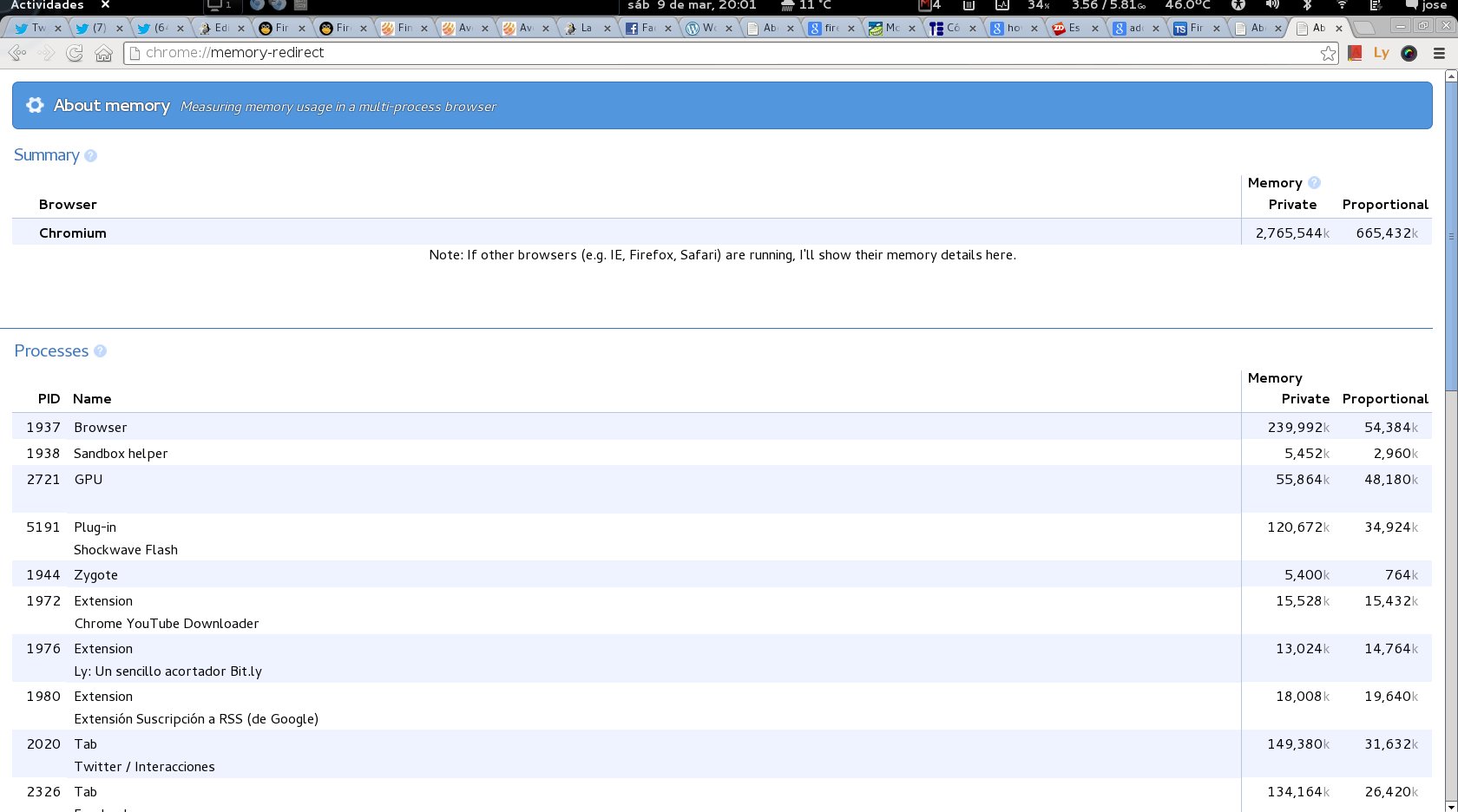Image resolution: width=1458 pixels, height=812 pixels.
Task: Open the volume control in the top bar
Action: [1272, 4]
